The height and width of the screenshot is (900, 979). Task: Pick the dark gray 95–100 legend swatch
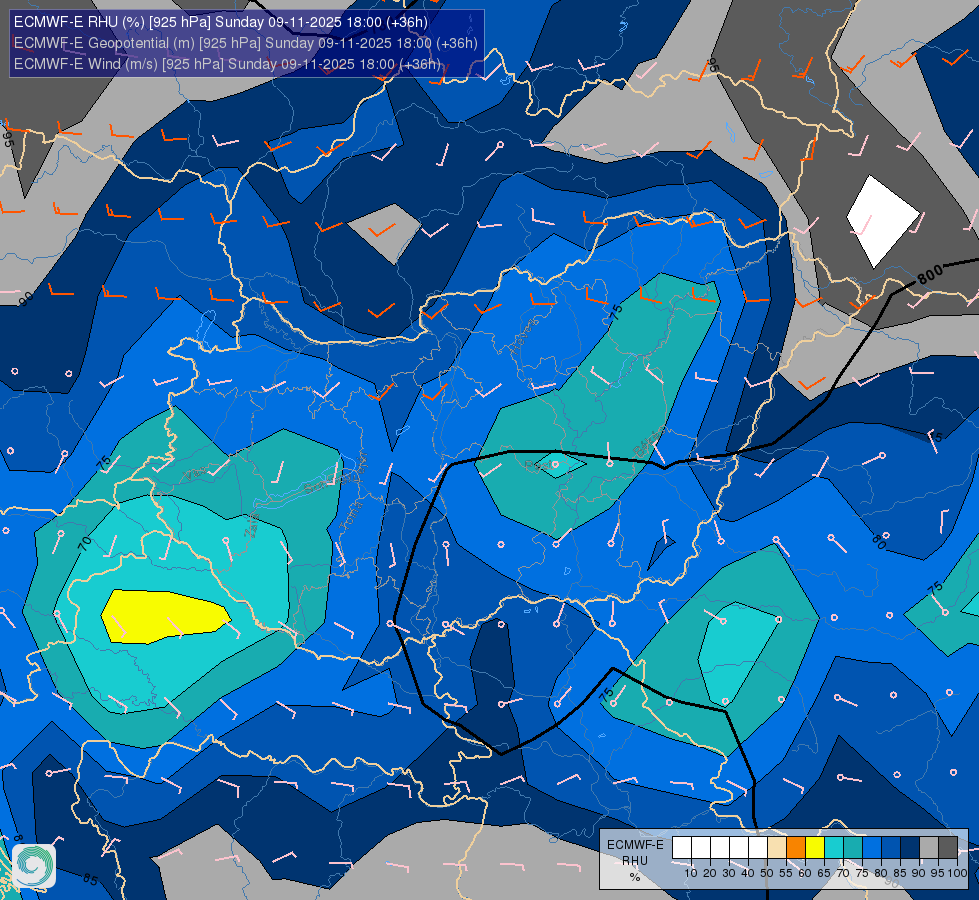click(948, 848)
